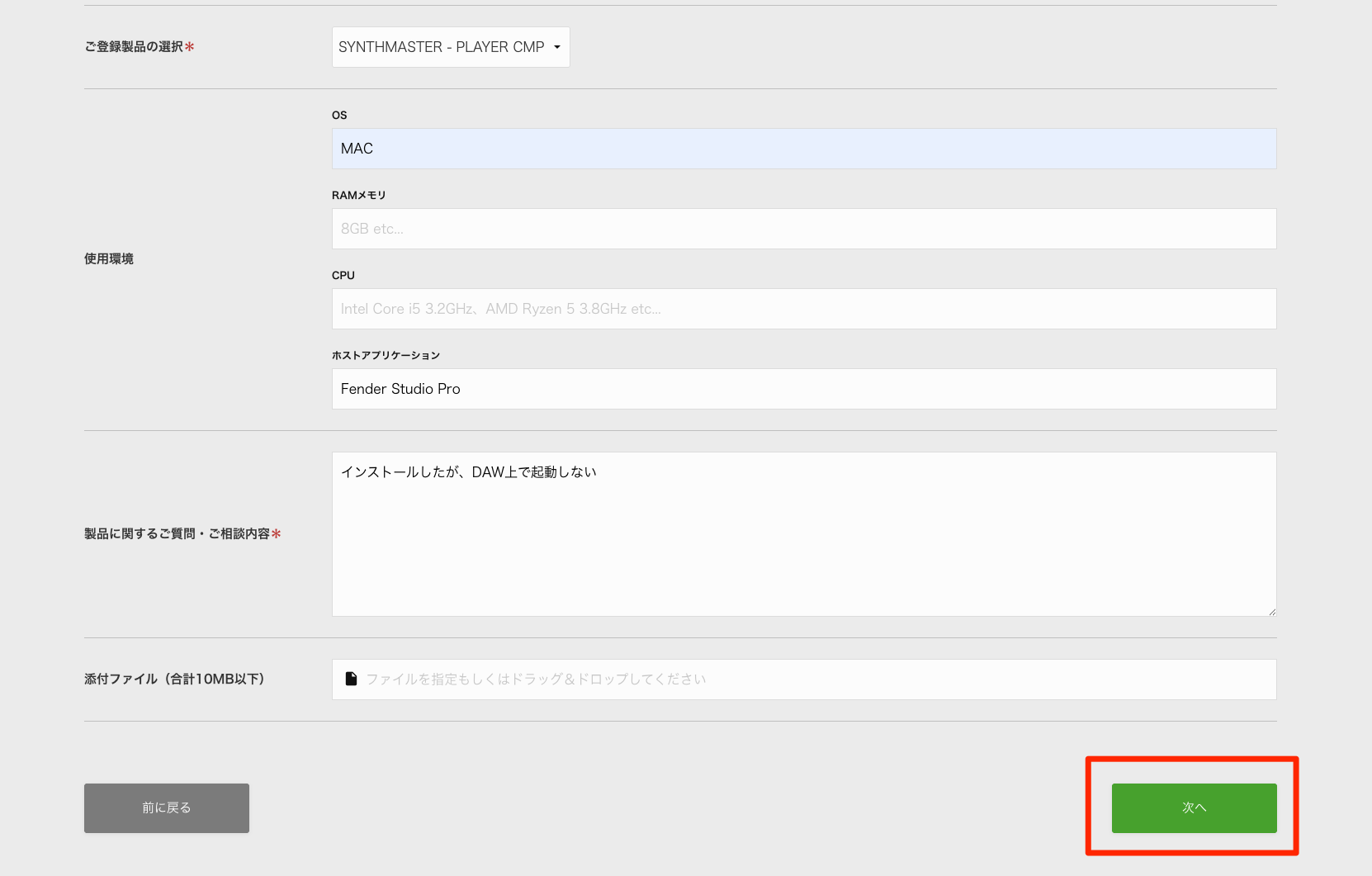Select the CPU input field
The image size is (1372, 876).
tap(804, 309)
